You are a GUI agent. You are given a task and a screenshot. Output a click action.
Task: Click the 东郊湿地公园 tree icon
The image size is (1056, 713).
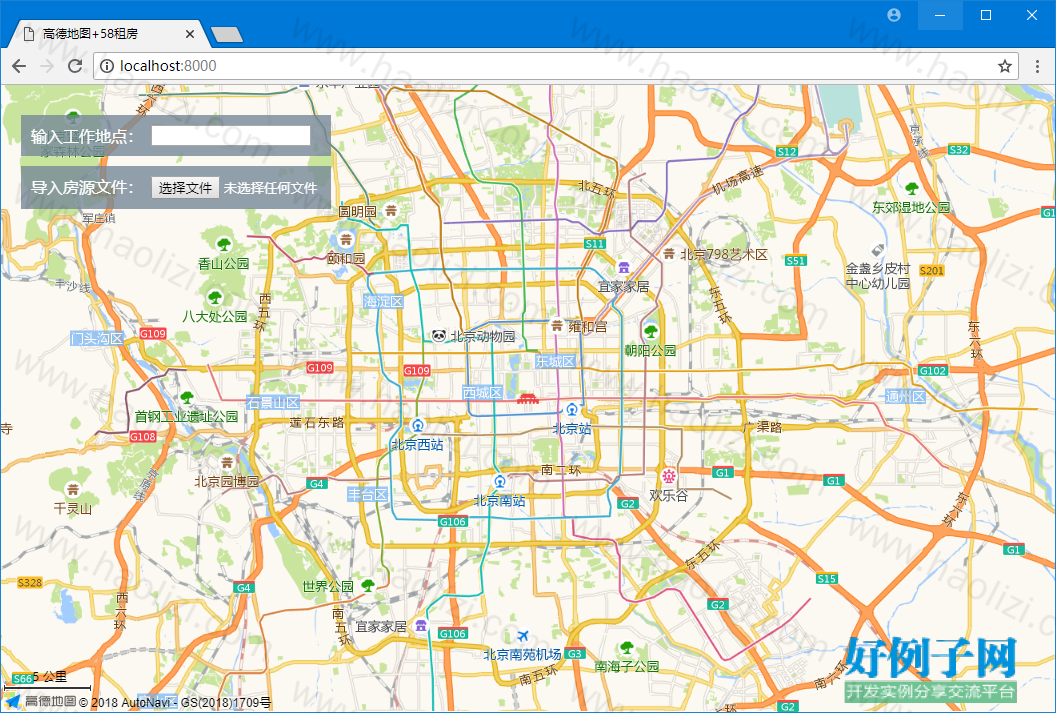[x=912, y=189]
